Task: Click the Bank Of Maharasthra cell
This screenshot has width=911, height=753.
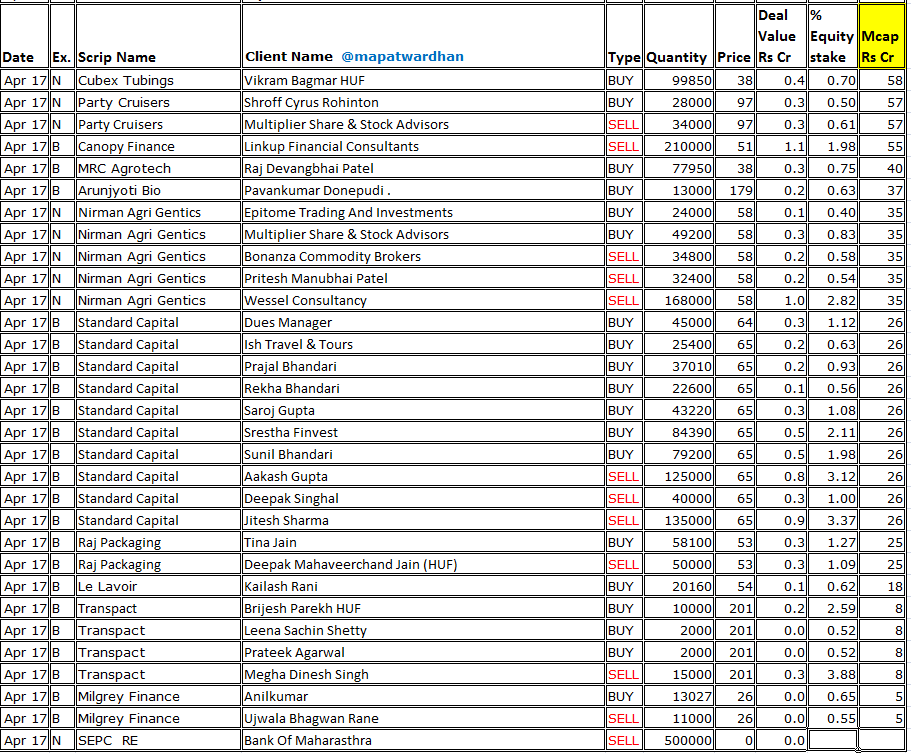Action: [x=423, y=741]
